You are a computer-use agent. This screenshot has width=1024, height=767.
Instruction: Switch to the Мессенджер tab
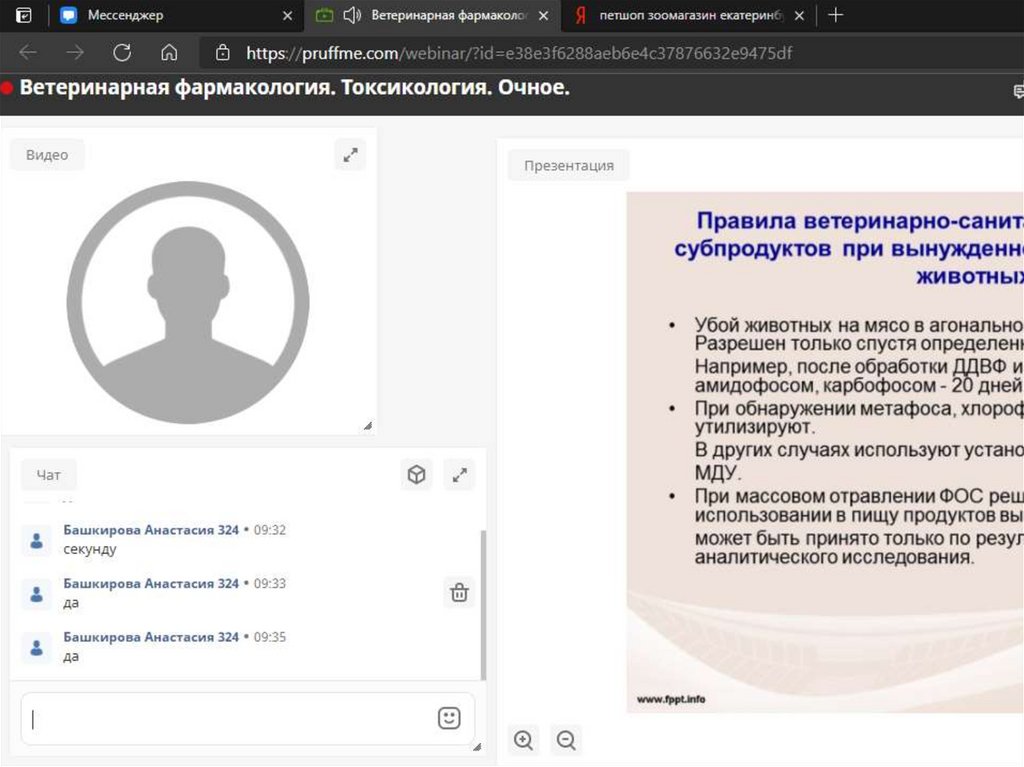pos(125,15)
